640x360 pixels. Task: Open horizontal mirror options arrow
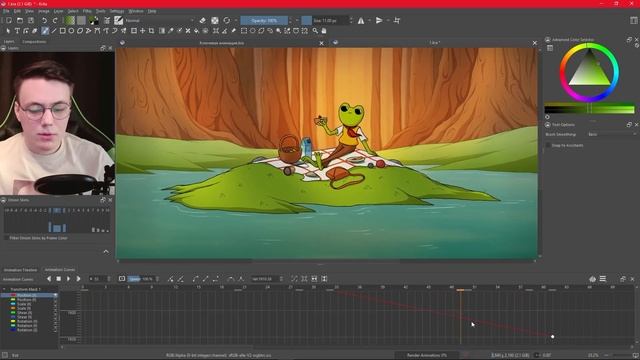click(369, 20)
